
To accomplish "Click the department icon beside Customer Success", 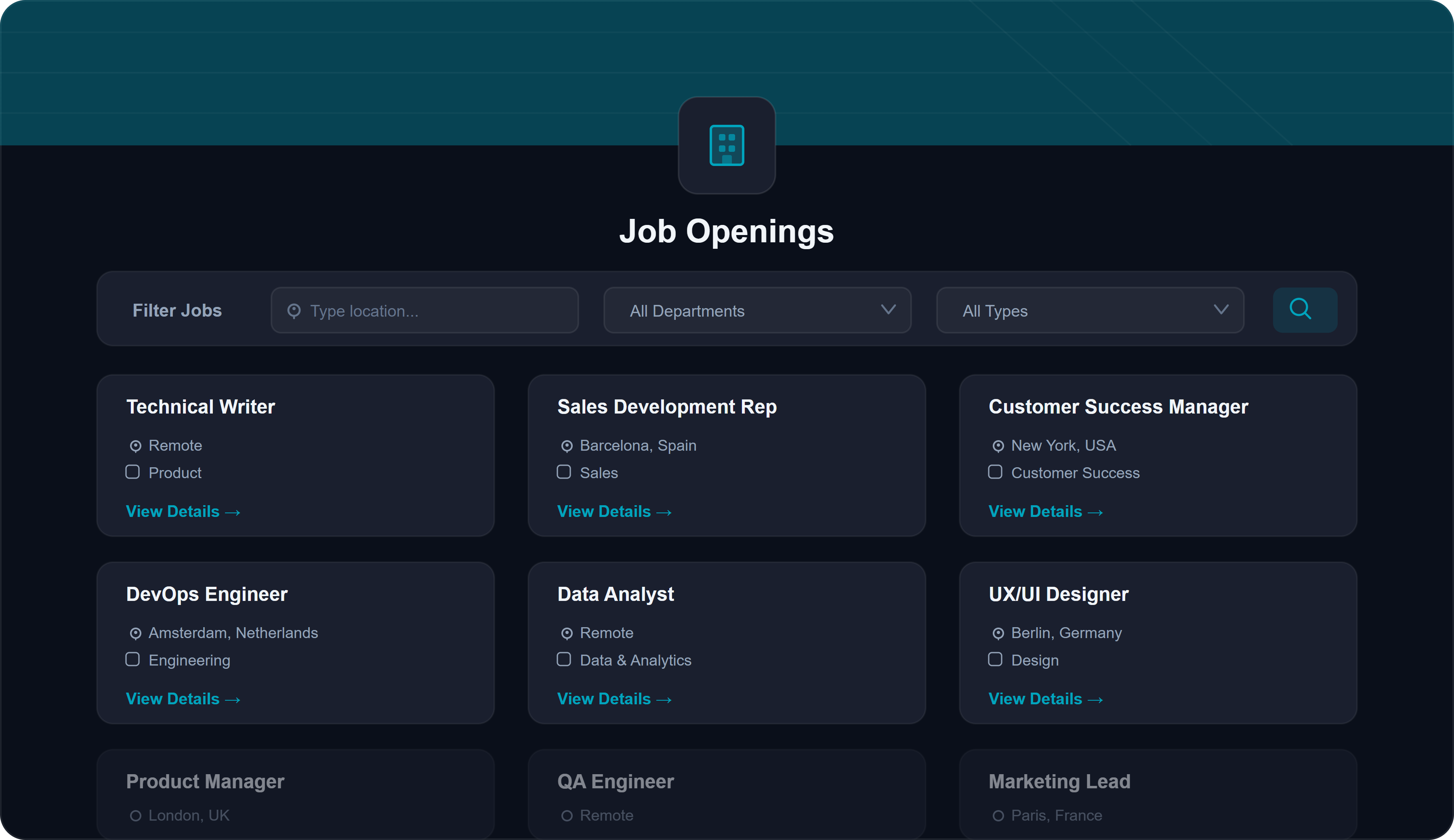I will coord(995,472).
